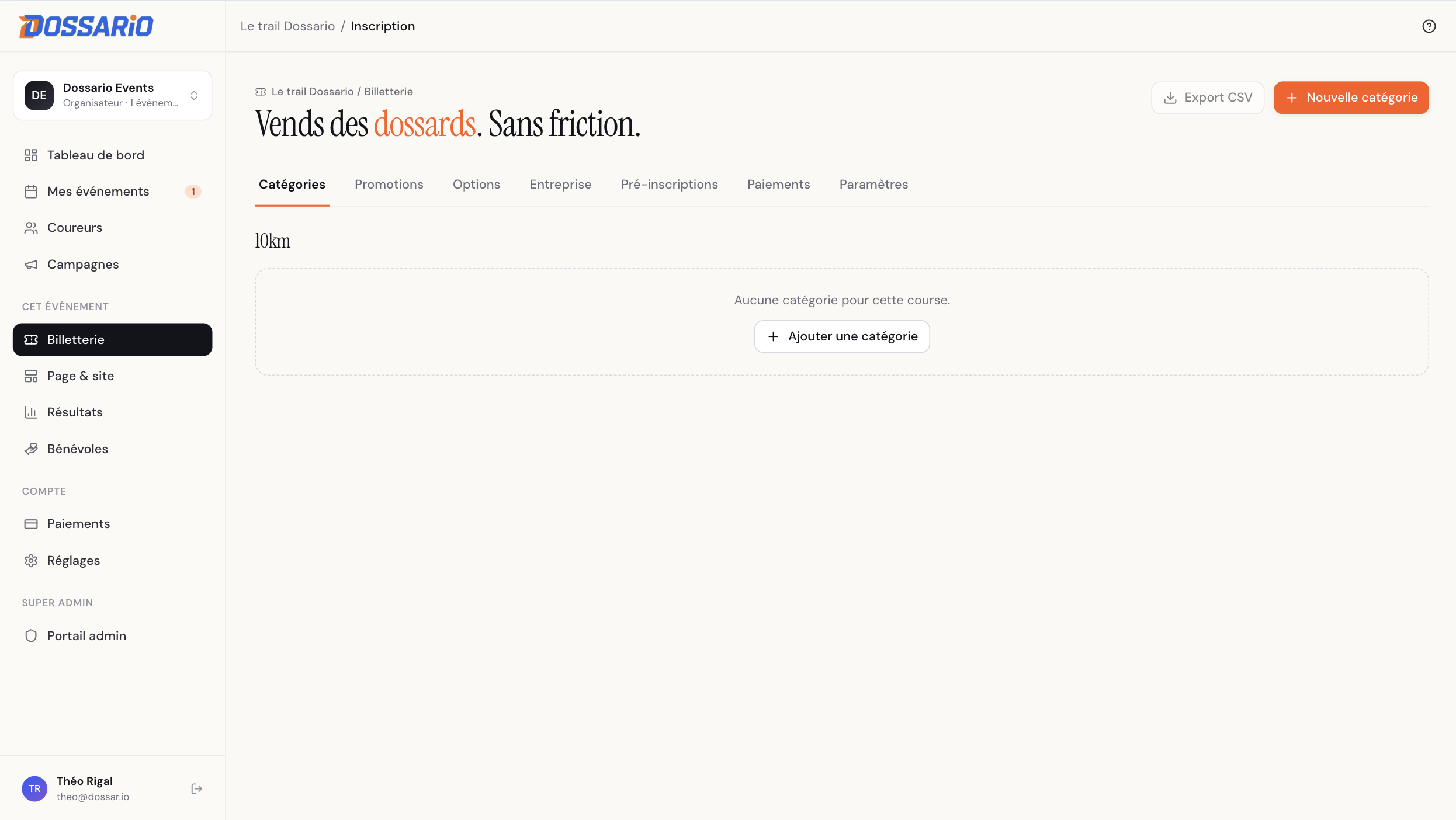Open the Options tab

click(477, 185)
